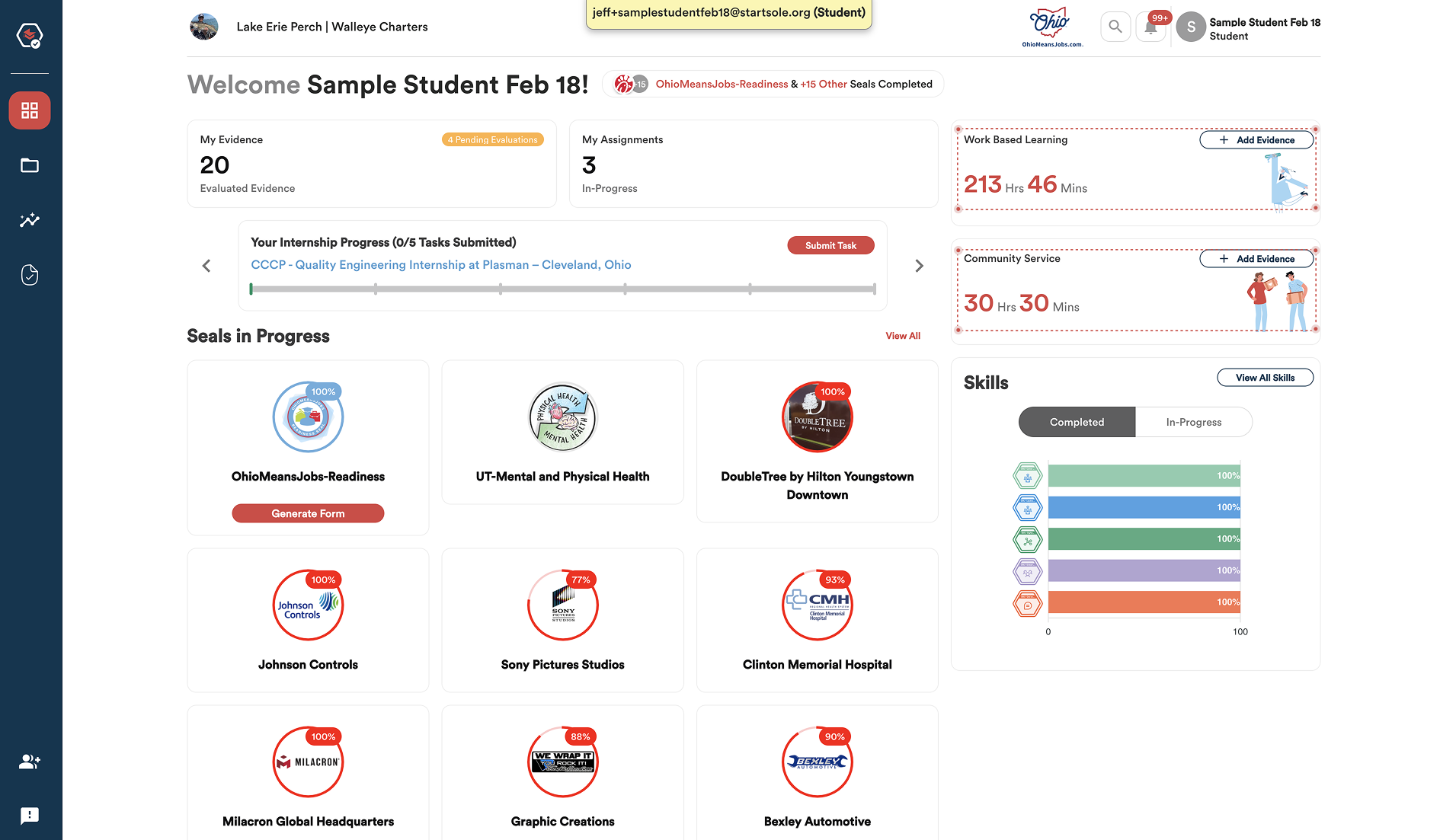Click the OhioMeansJobs-Readiness seals link
The width and height of the screenshot is (1456, 840).
(722, 84)
